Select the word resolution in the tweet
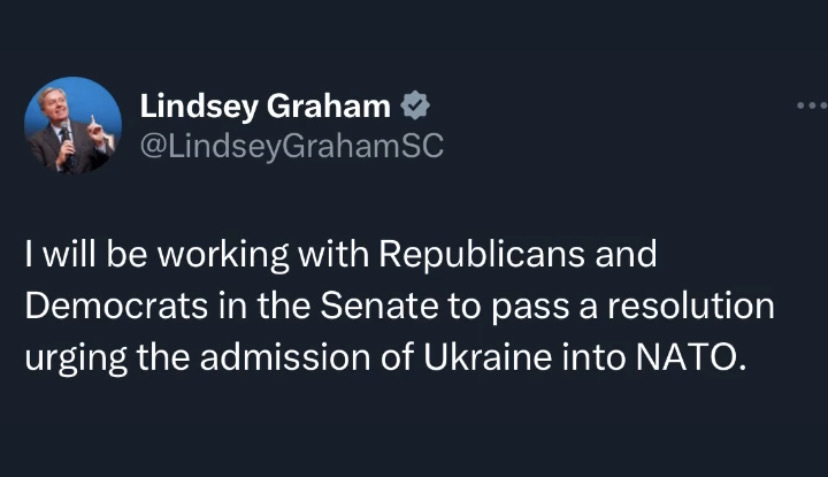Image resolution: width=828 pixels, height=477 pixels. 691,306
